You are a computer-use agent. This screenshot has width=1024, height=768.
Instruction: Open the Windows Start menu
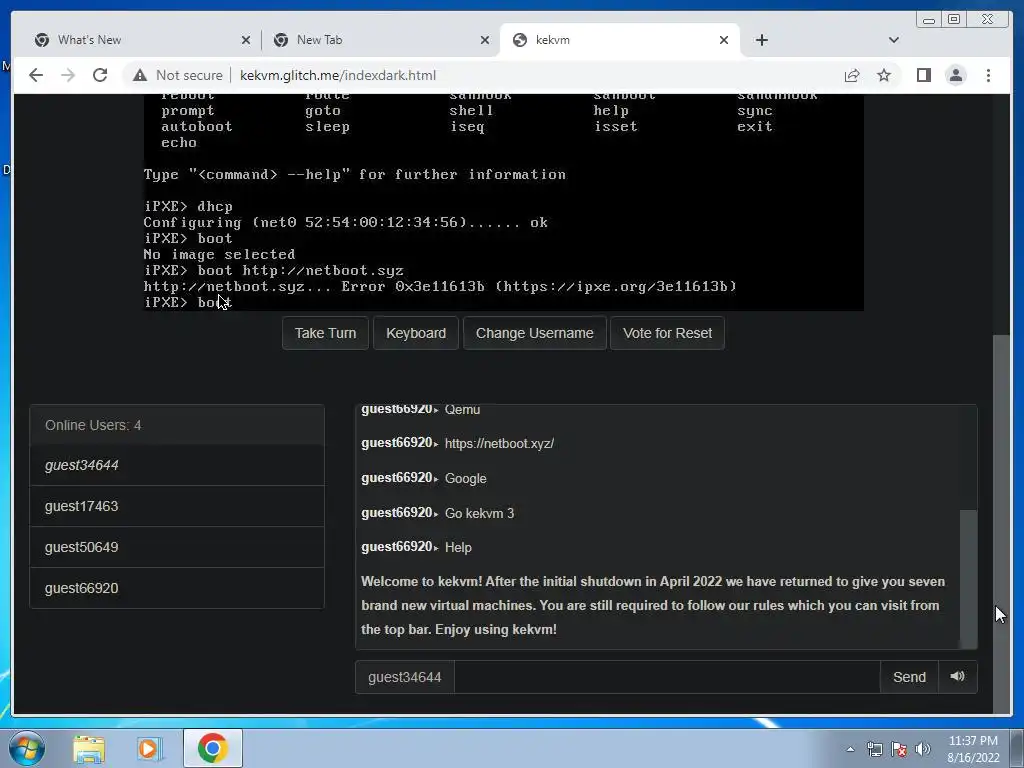[x=27, y=748]
